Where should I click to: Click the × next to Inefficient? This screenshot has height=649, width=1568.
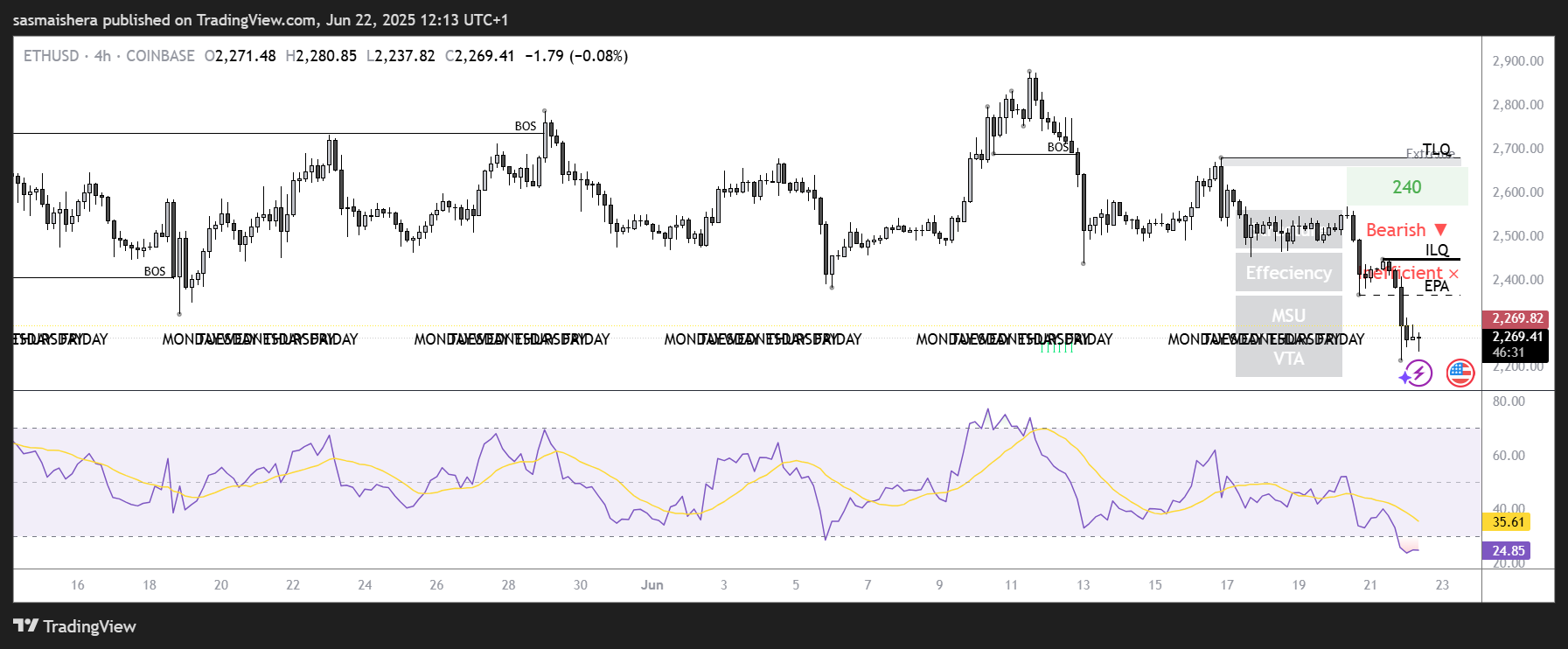pyautogui.click(x=1453, y=274)
